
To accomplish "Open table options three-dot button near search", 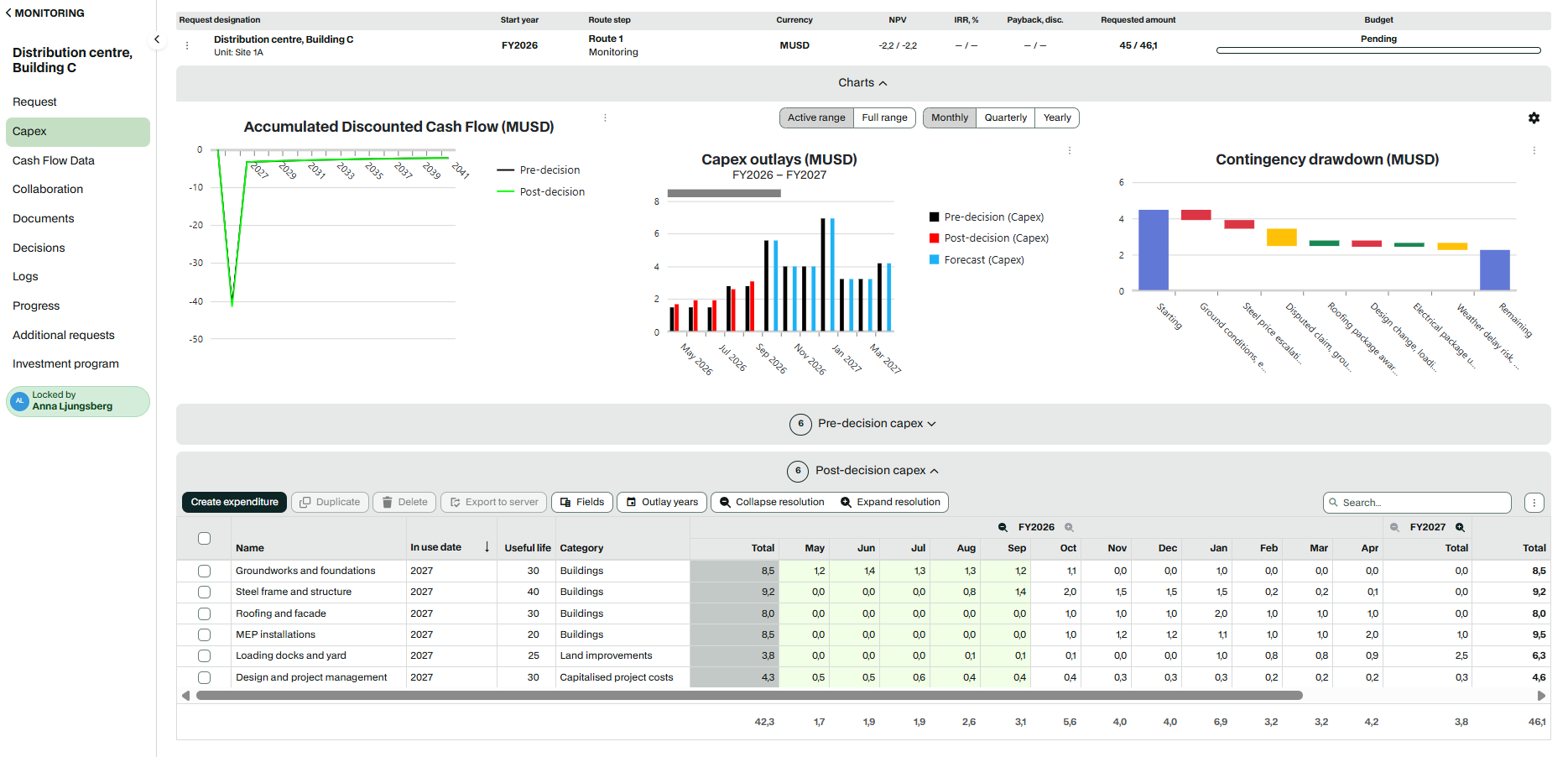I will [x=1534, y=503].
